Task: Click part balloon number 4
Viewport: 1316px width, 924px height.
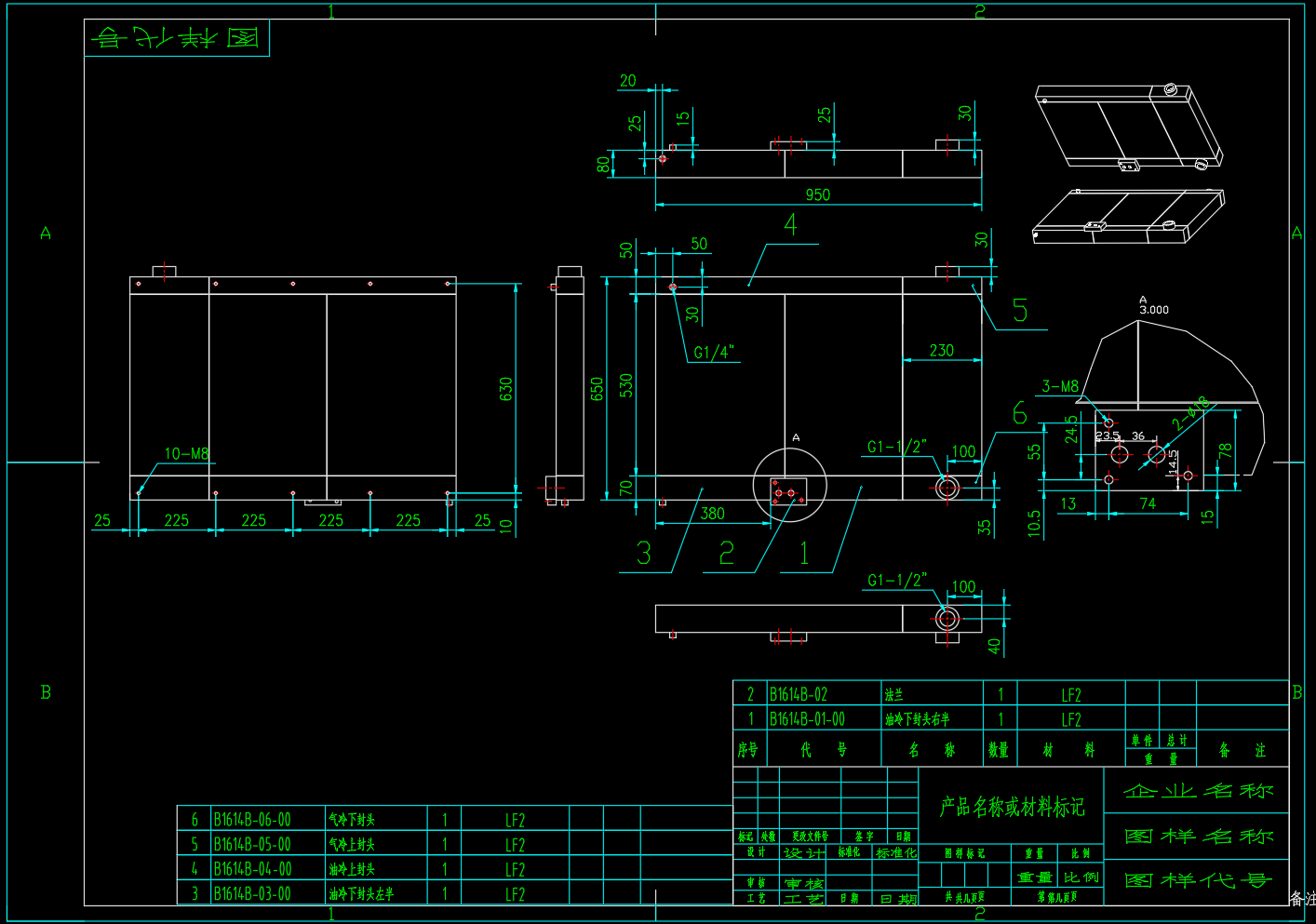Action: tap(790, 225)
